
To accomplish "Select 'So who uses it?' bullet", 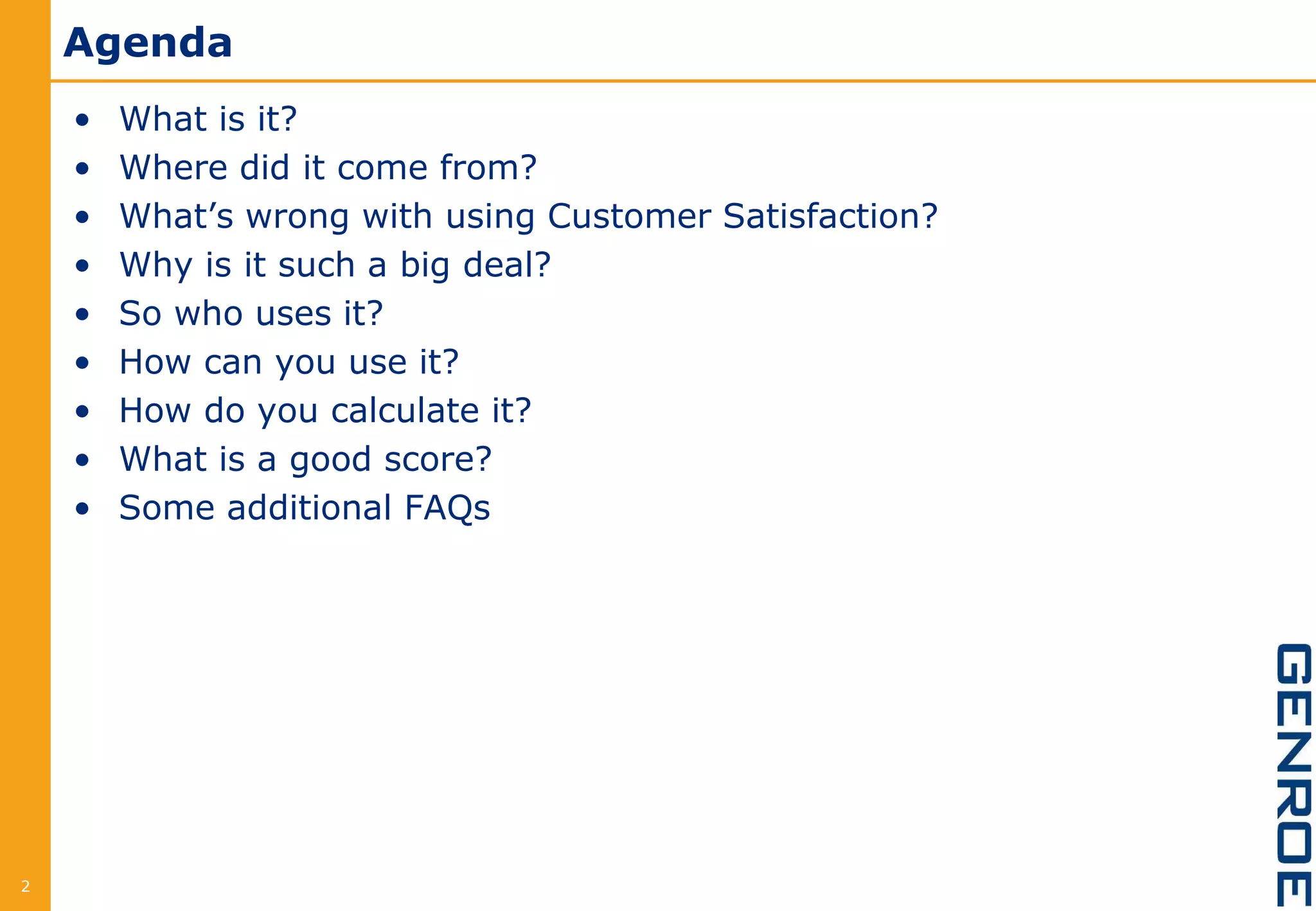I will 251,314.
